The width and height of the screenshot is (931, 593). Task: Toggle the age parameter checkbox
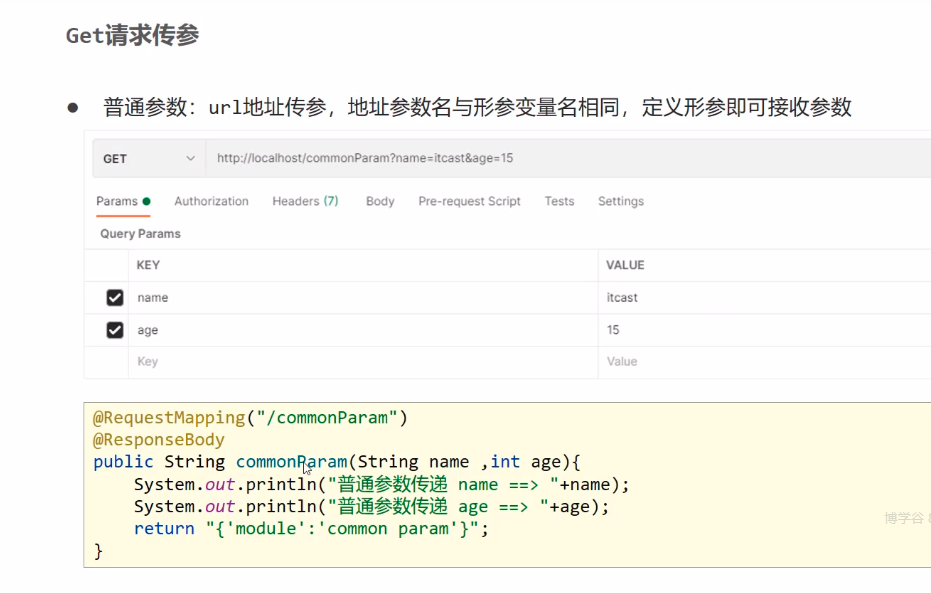click(x=115, y=330)
